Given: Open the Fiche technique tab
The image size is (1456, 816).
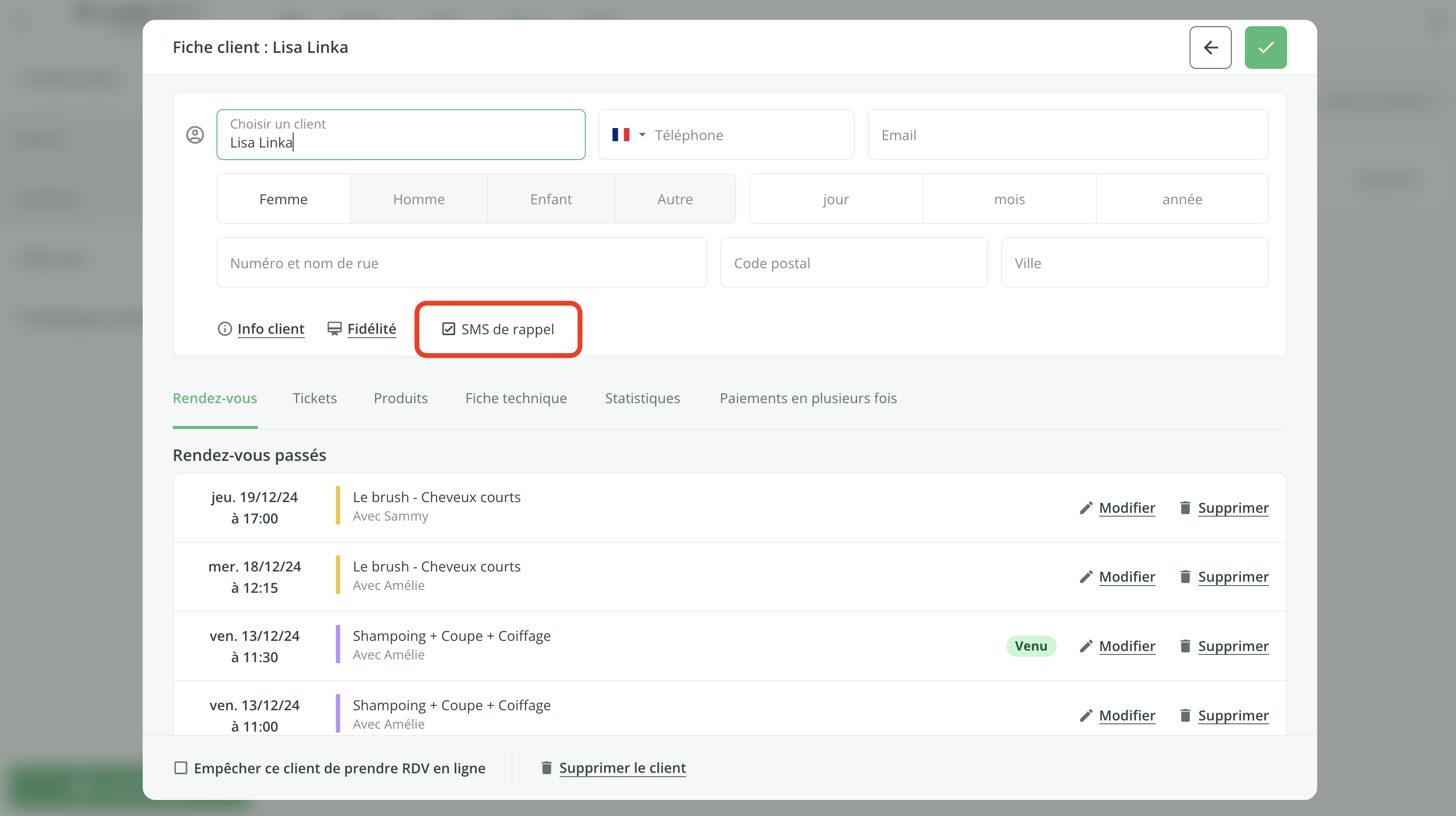Looking at the screenshot, I should [x=515, y=398].
